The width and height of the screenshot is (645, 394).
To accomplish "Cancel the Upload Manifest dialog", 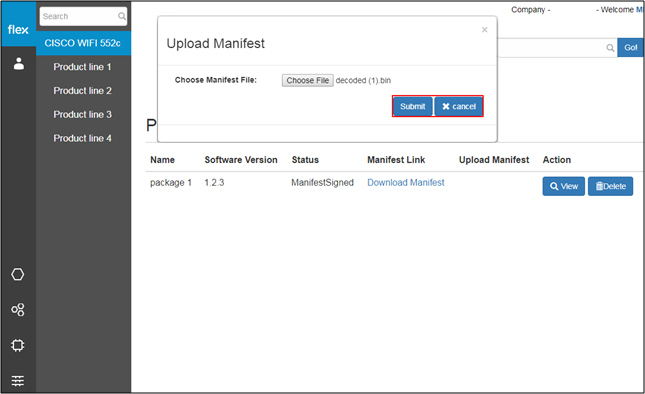I will tap(459, 107).
